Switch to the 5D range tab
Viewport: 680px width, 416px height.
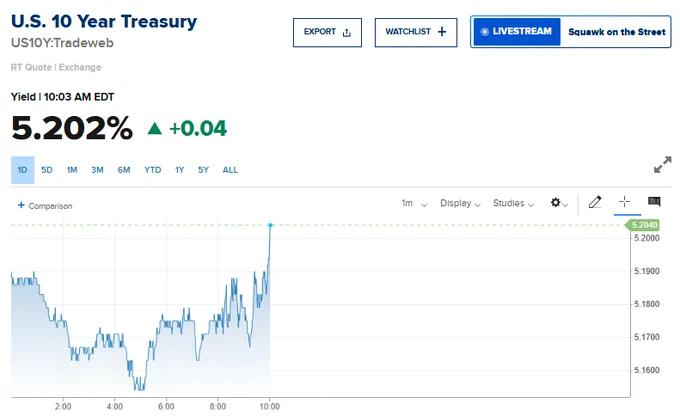[x=47, y=170]
